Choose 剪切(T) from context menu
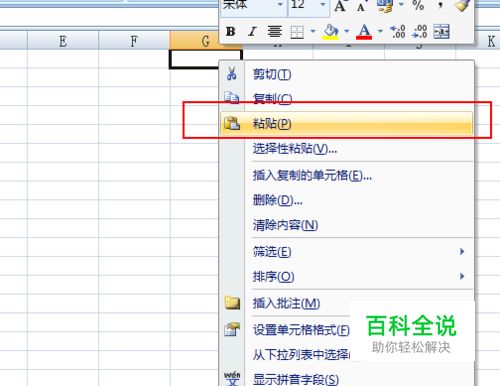The image size is (500, 386). [347, 74]
